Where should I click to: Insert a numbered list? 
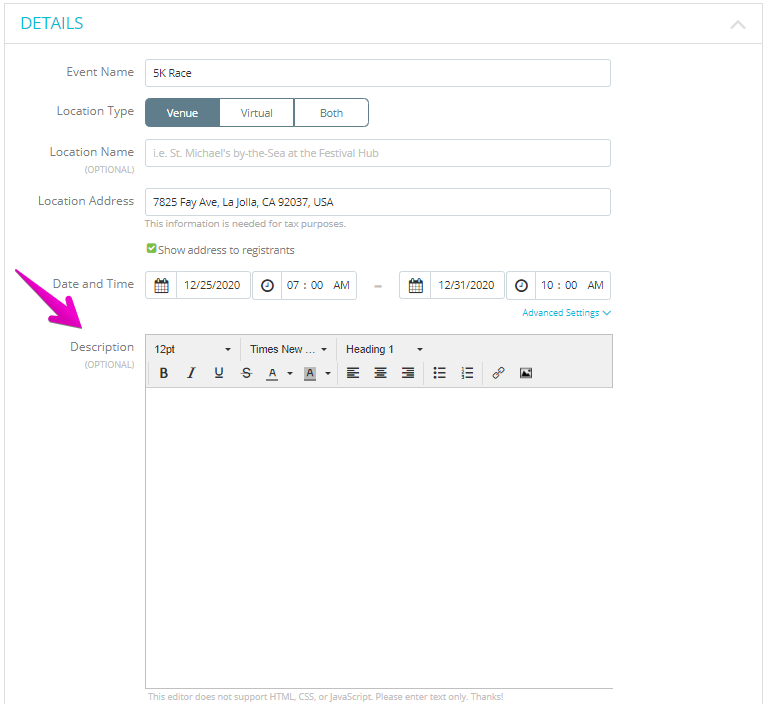[467, 373]
